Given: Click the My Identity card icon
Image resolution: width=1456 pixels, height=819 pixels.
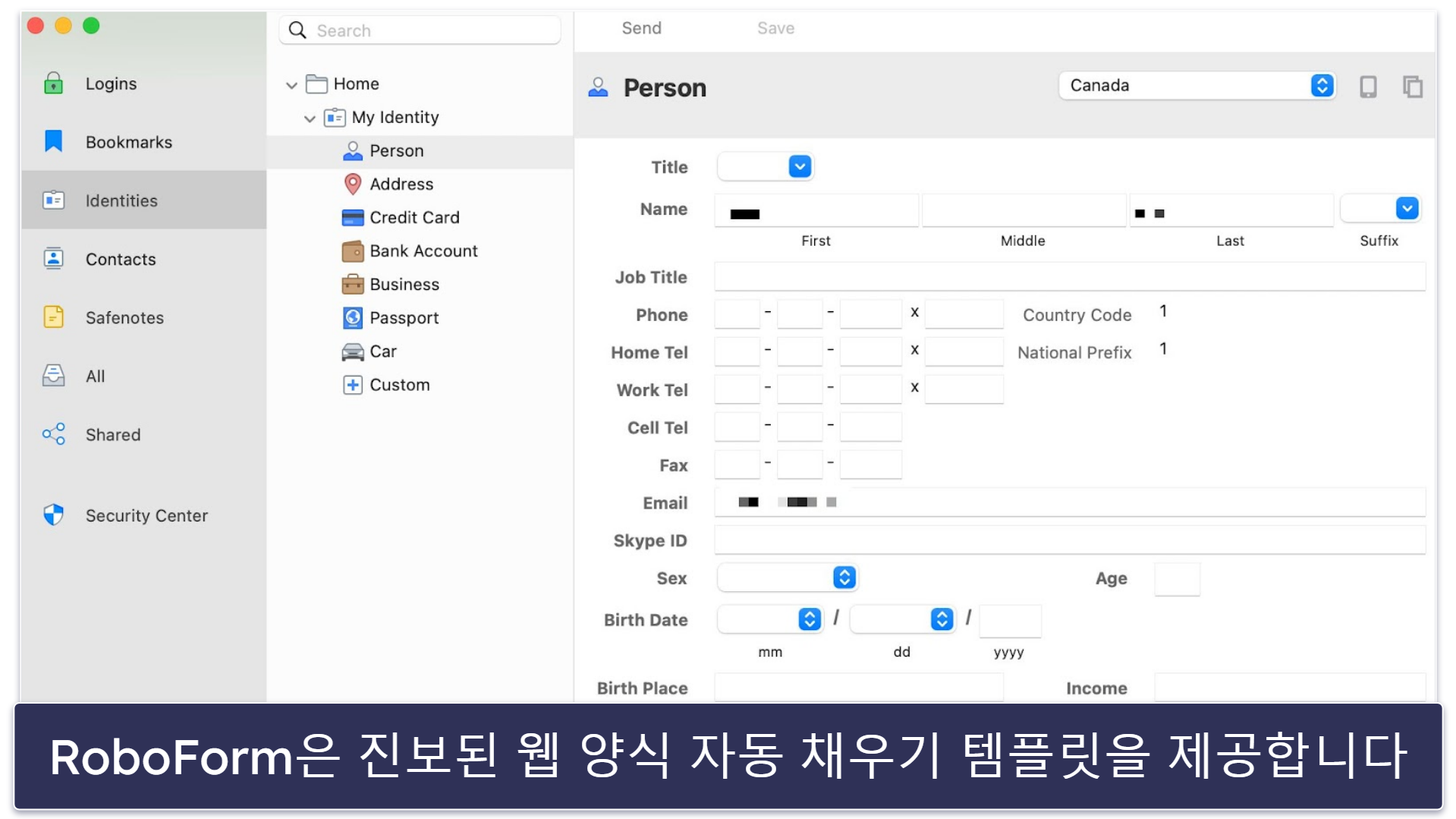Looking at the screenshot, I should click(335, 118).
